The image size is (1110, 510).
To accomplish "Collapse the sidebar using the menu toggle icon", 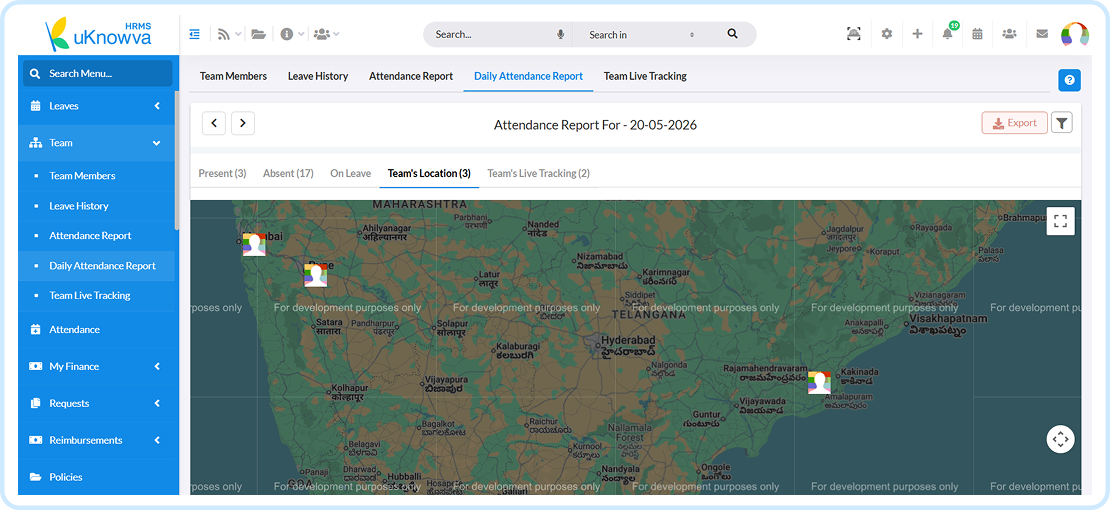I will click(x=195, y=34).
